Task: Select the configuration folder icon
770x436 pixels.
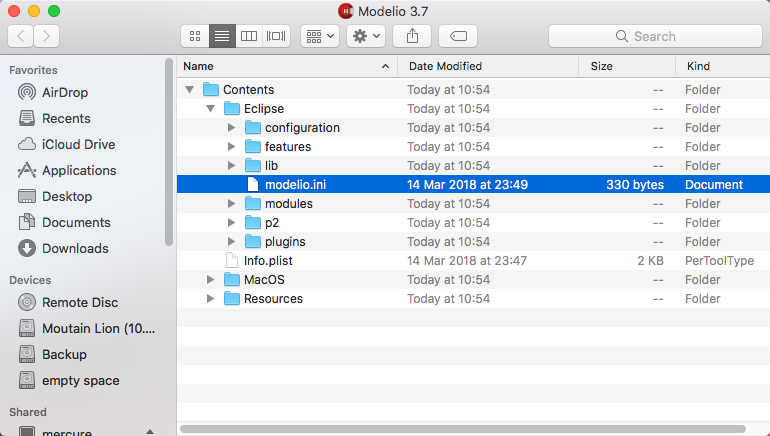Action: coord(253,128)
